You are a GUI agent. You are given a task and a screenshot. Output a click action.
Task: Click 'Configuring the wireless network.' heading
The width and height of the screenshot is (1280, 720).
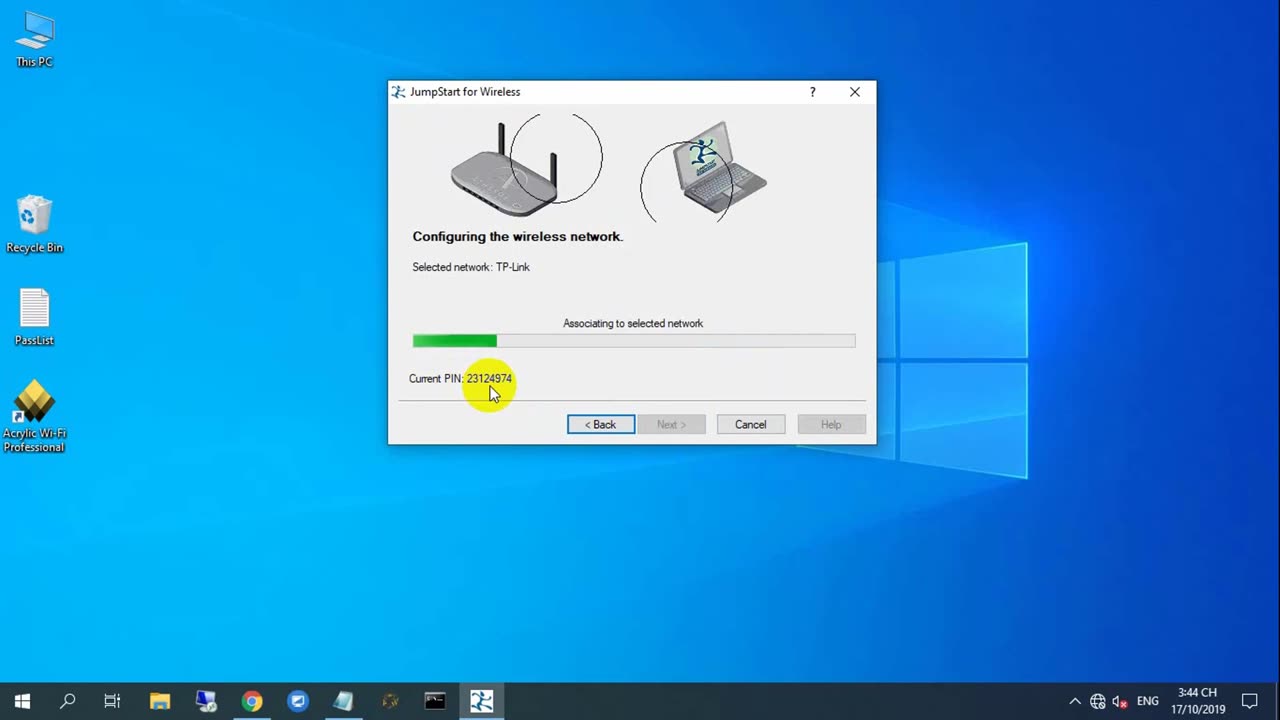518,237
